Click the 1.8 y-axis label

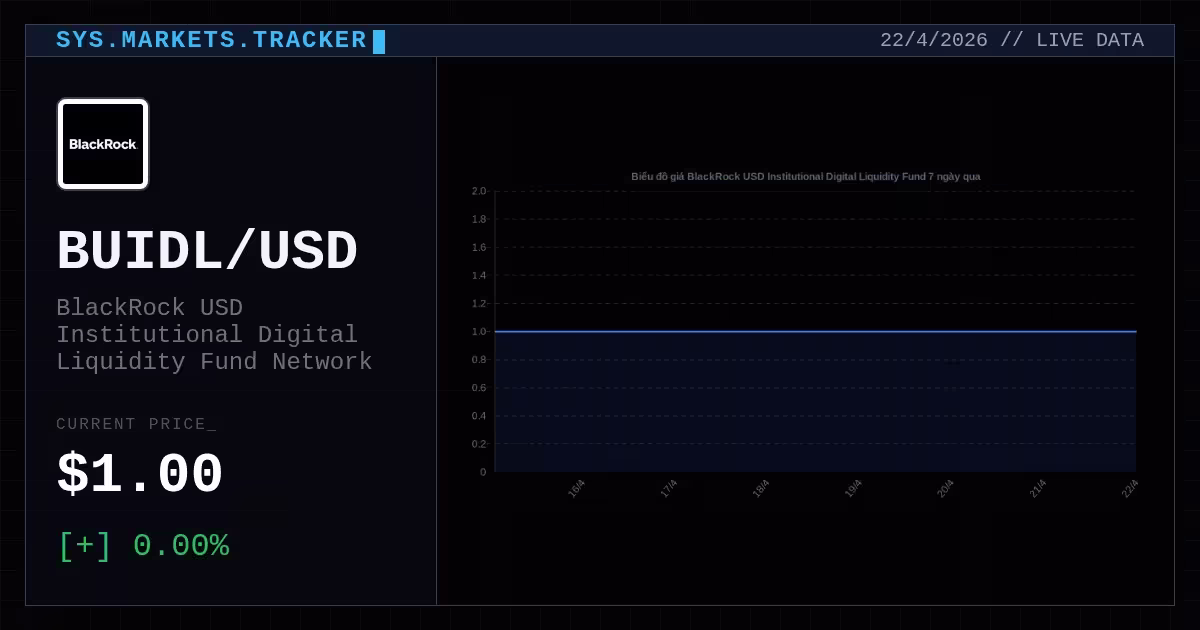pyautogui.click(x=479, y=219)
